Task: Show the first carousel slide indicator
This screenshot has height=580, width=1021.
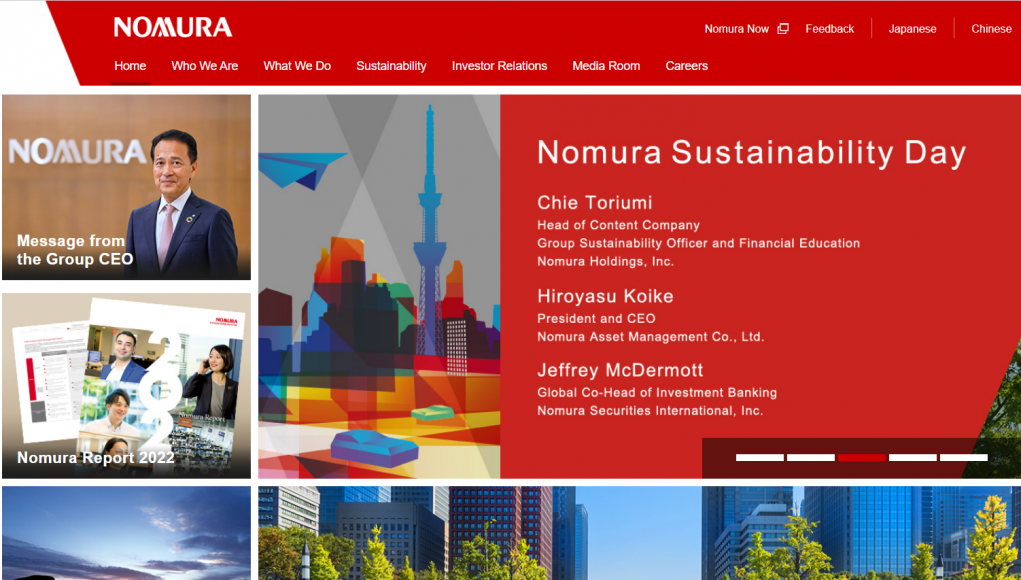Action: pyautogui.click(x=759, y=458)
